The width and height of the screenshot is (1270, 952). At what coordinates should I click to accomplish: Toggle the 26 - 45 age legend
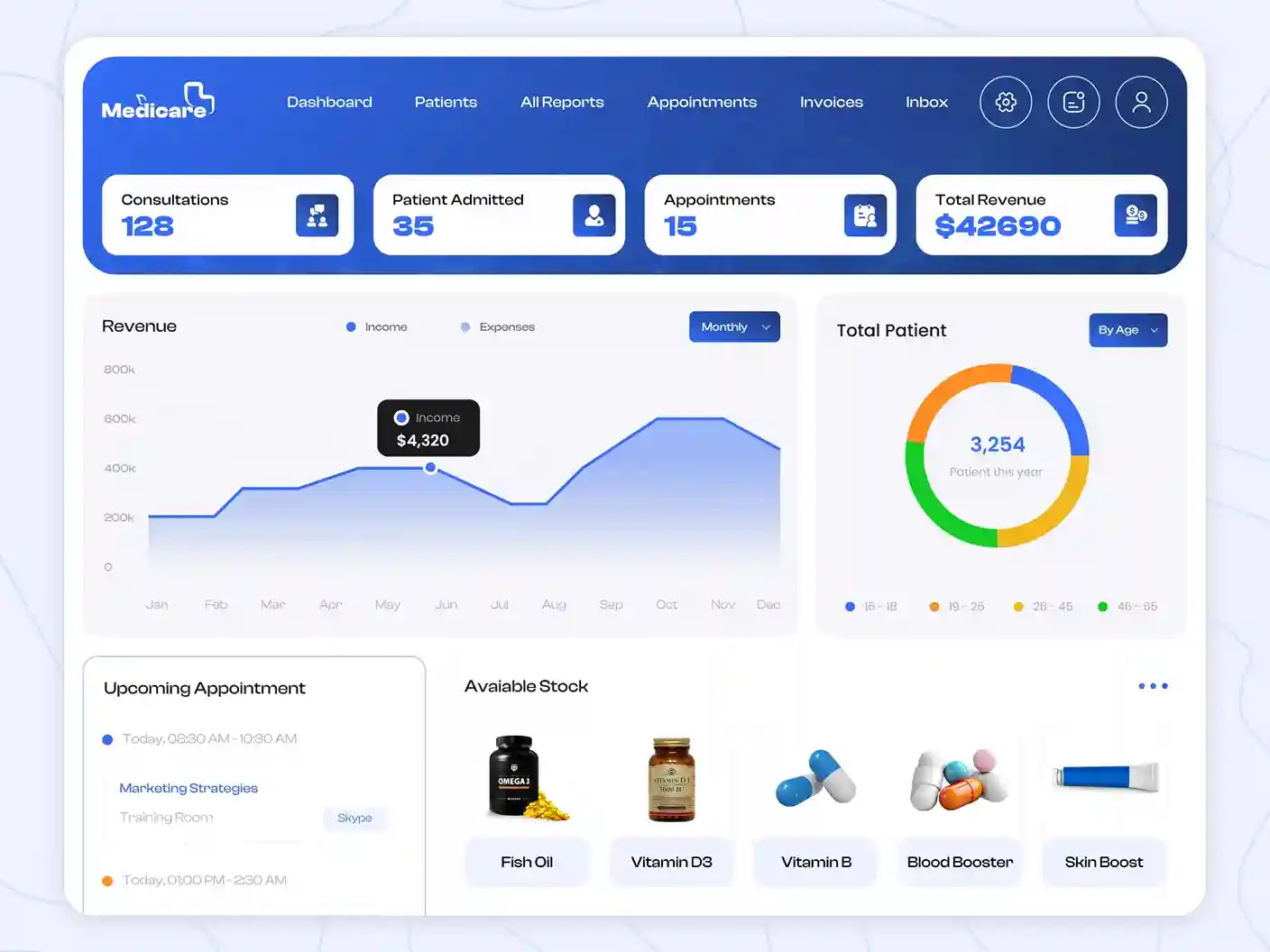1043,607
